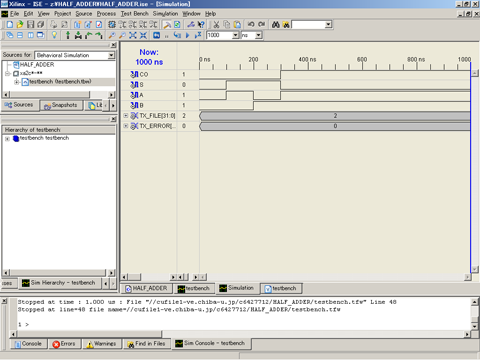
Task: Click the What's This help cursor icon
Action: pos(201,24)
